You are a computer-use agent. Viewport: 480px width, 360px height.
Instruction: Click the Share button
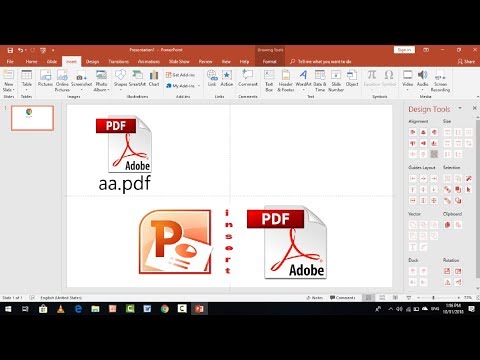coord(466,62)
